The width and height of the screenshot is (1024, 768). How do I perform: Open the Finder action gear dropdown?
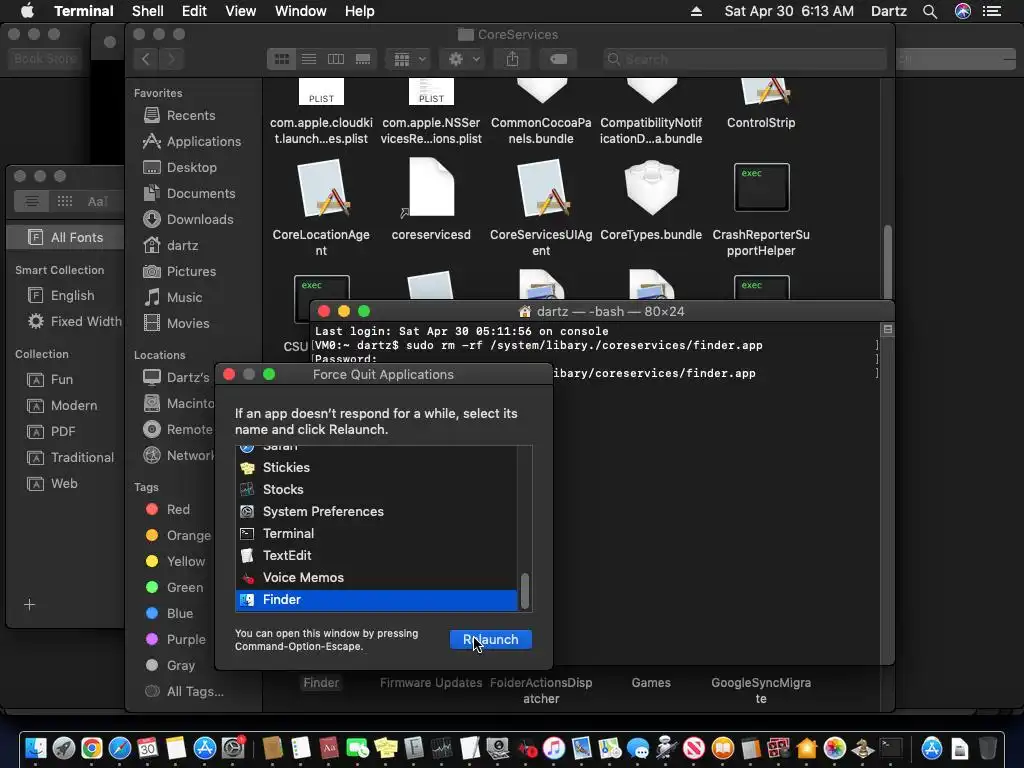coord(462,59)
